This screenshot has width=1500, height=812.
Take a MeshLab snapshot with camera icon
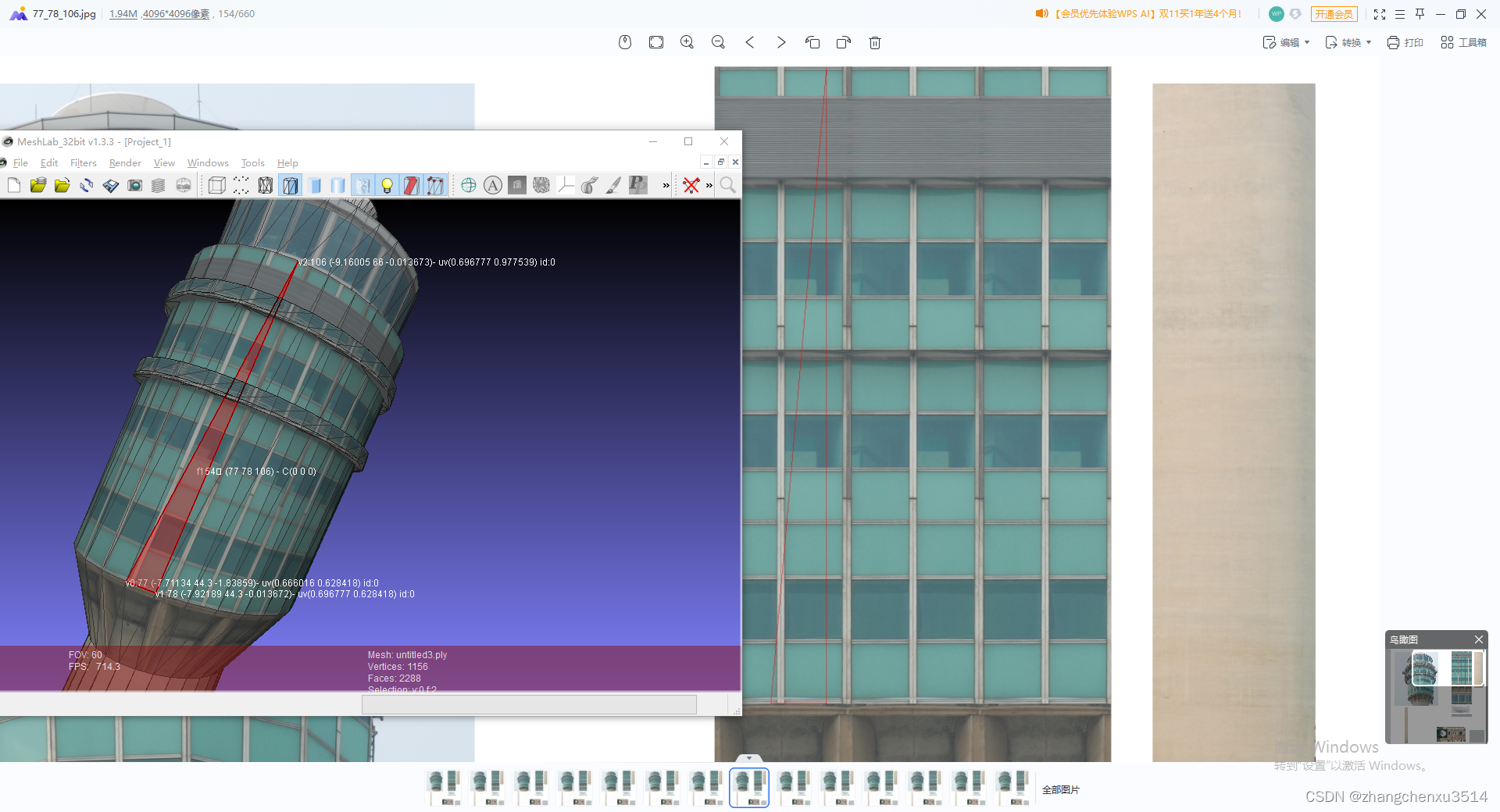tap(134, 185)
